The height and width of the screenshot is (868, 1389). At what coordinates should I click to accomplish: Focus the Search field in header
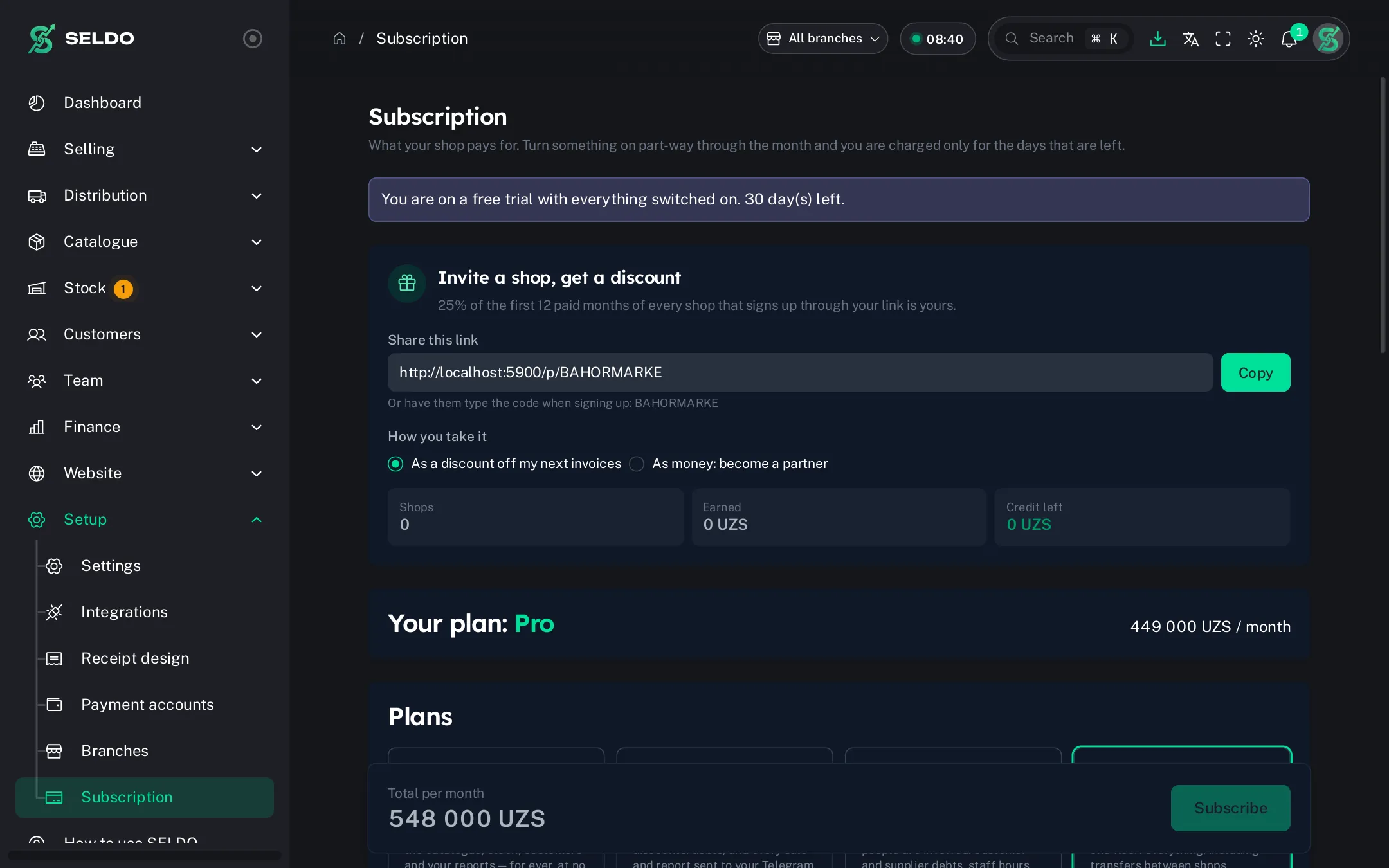pyautogui.click(x=1065, y=39)
